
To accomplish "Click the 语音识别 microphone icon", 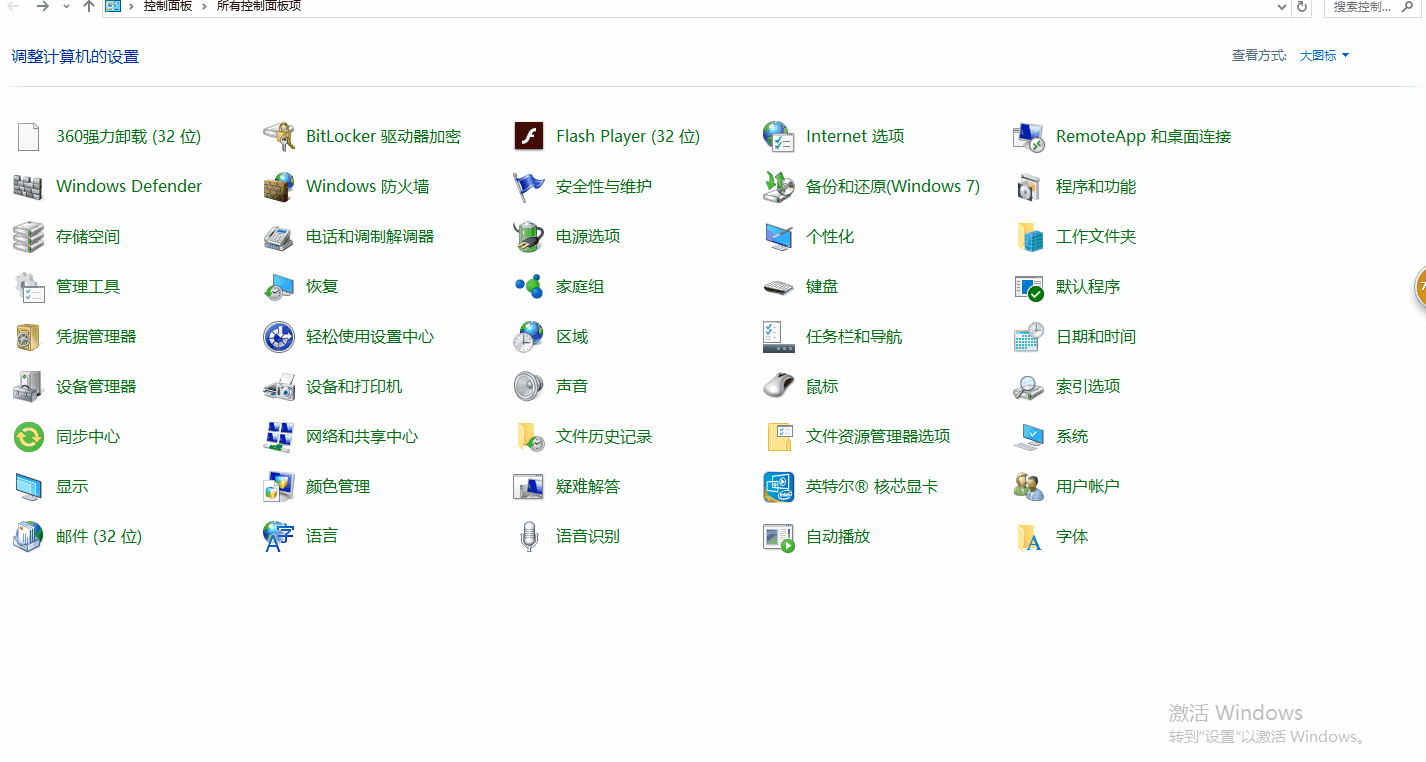I will tap(528, 537).
